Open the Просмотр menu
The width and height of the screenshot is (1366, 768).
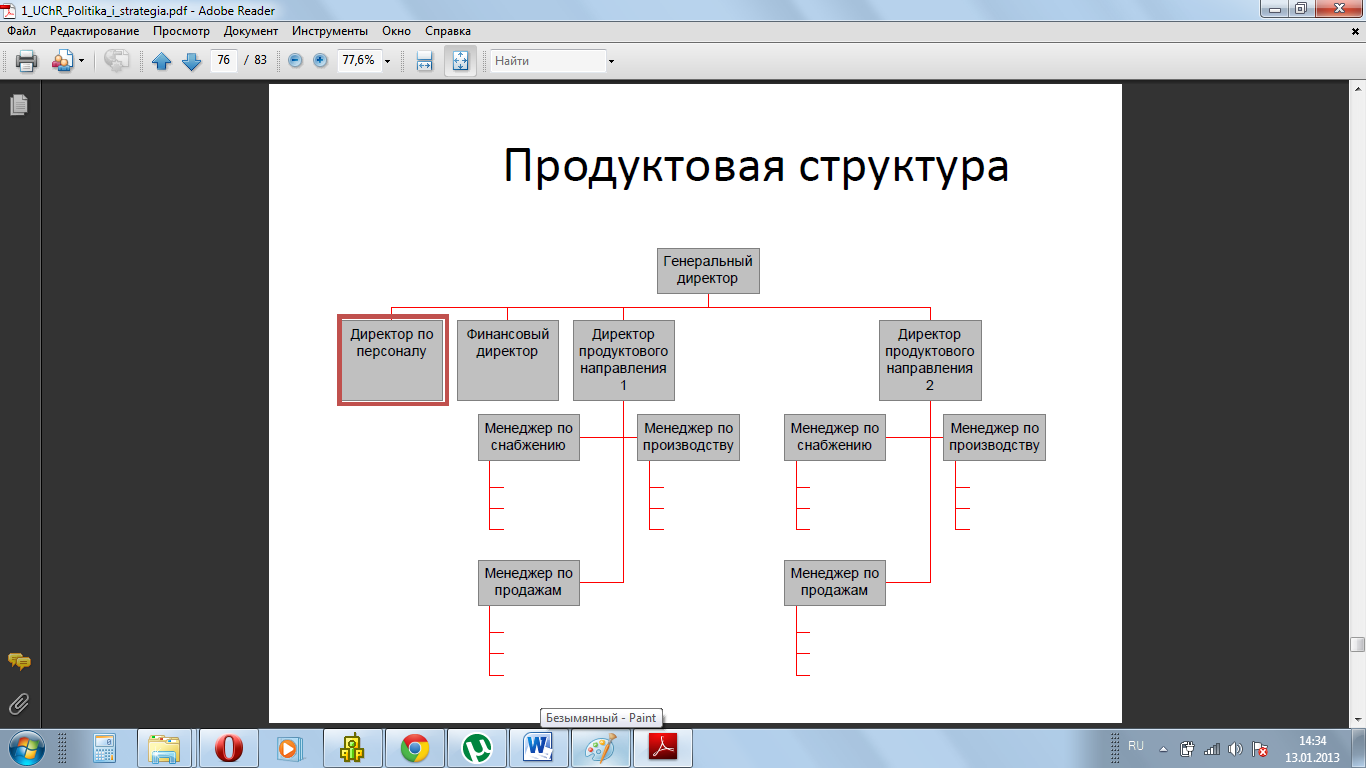coord(181,31)
